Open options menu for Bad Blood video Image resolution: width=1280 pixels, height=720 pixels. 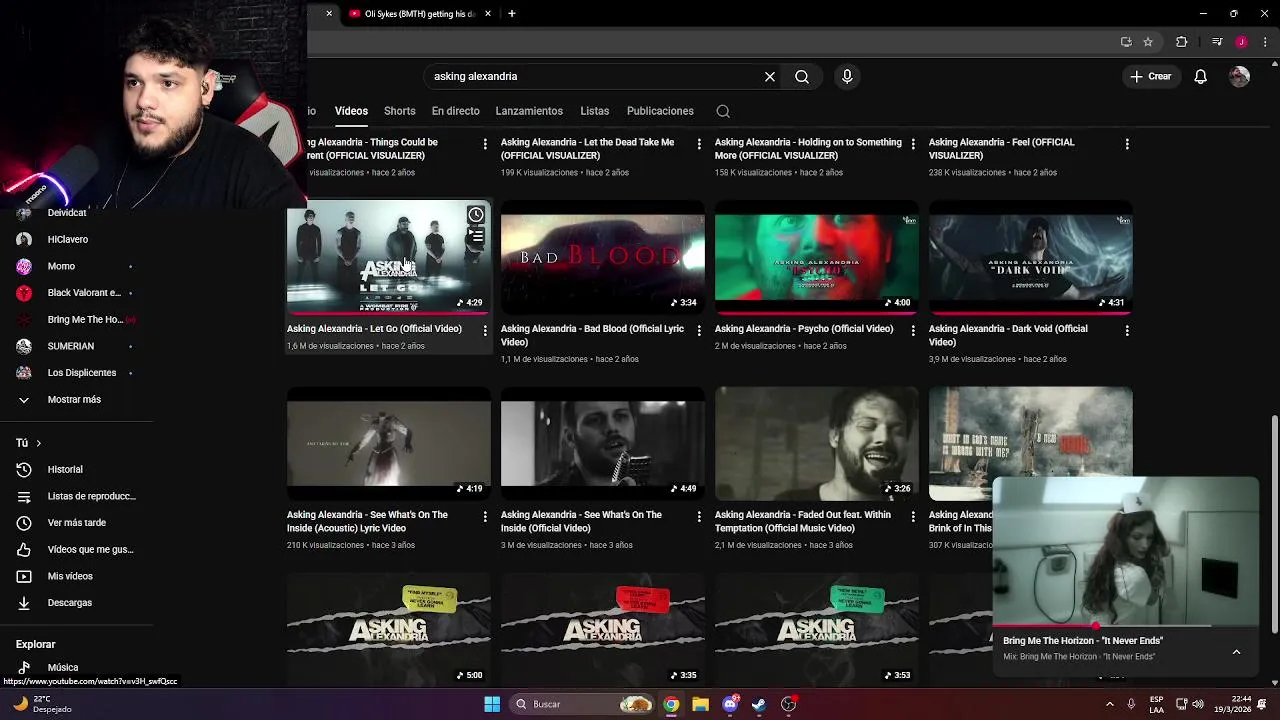tap(699, 330)
